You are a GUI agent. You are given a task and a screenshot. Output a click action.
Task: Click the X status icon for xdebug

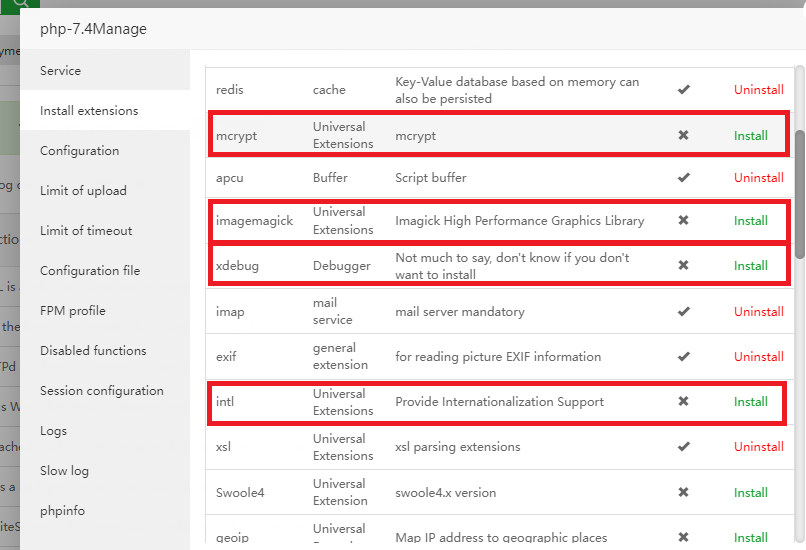683,265
